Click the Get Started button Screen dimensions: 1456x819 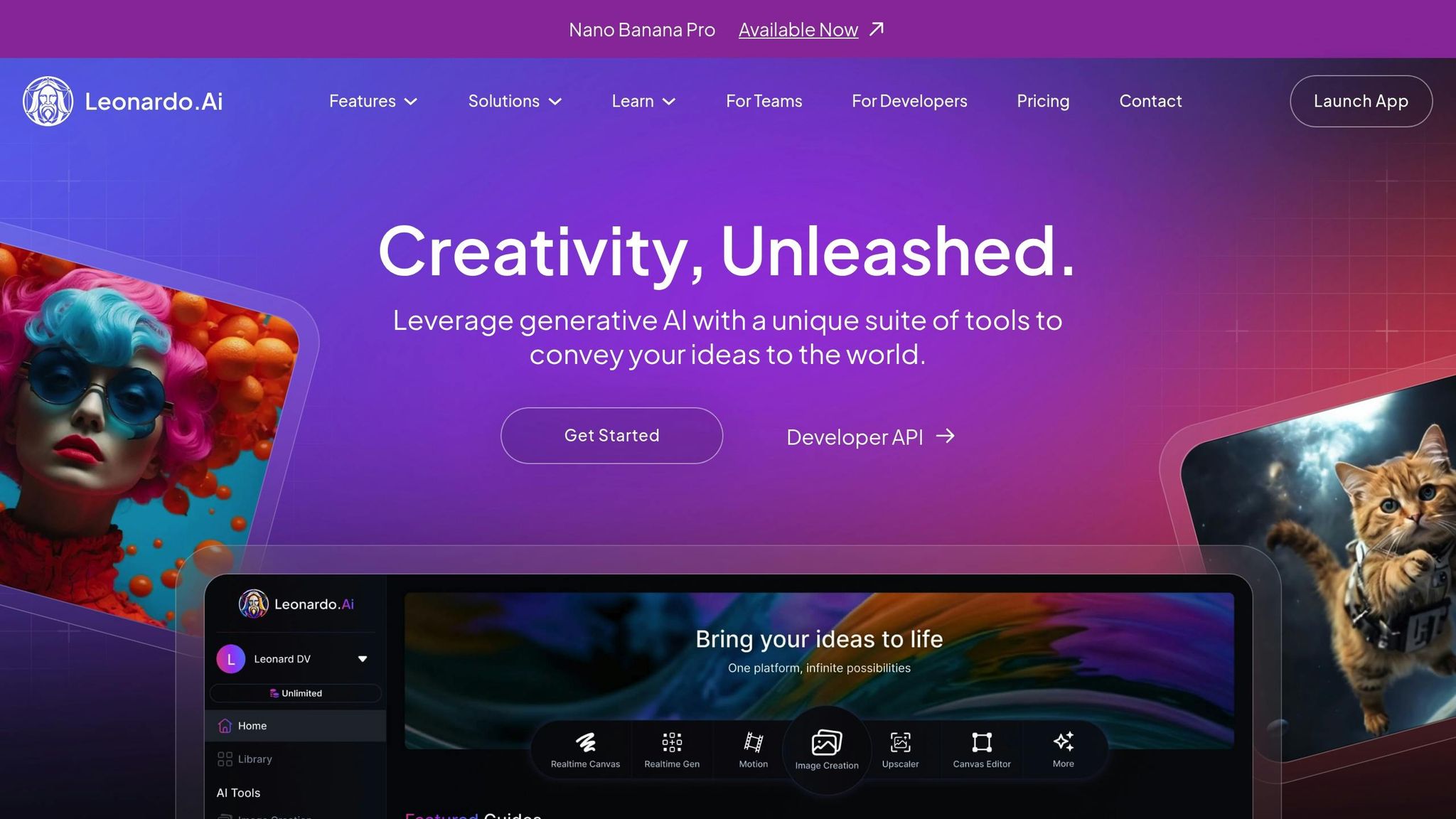611,435
